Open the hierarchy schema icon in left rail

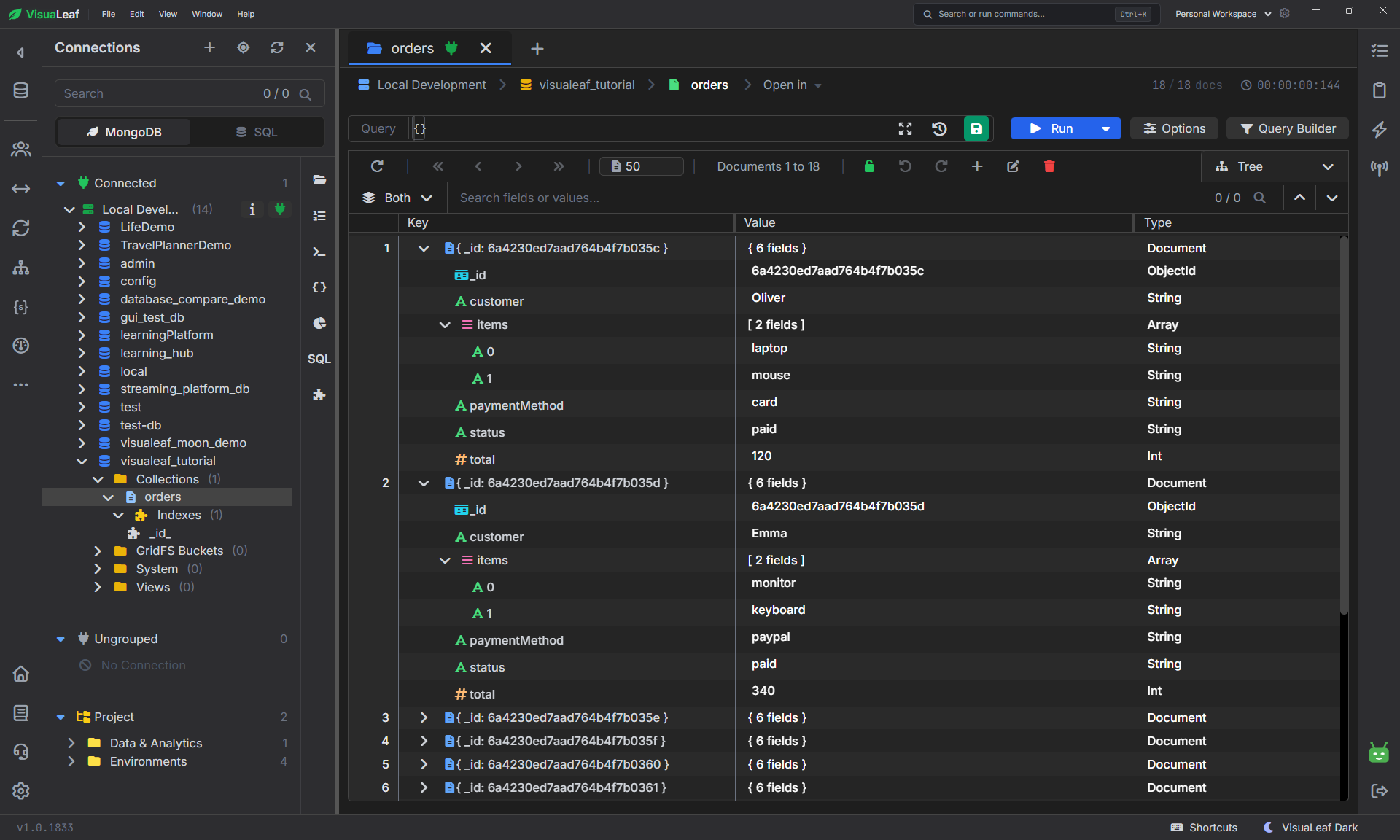pos(20,268)
